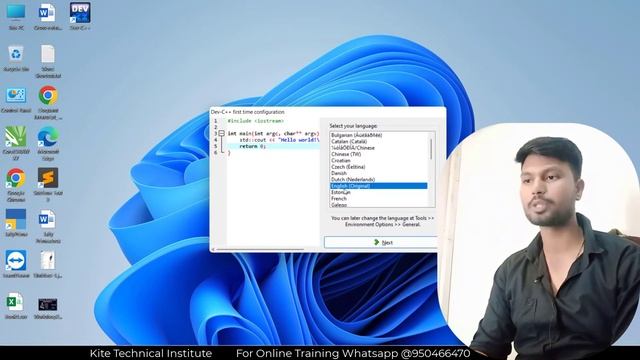640x360 pixels.
Task: Open the Word document beside This PC
Action: tap(48, 16)
